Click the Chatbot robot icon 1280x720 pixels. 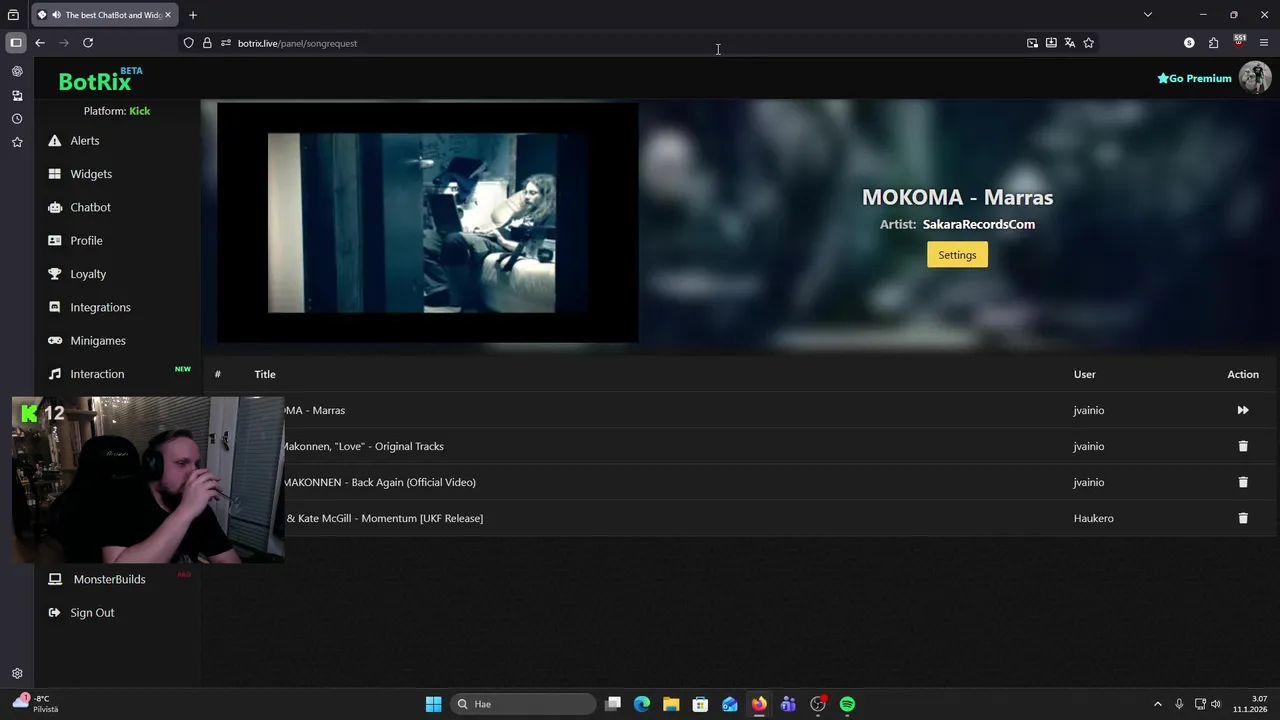(54, 207)
